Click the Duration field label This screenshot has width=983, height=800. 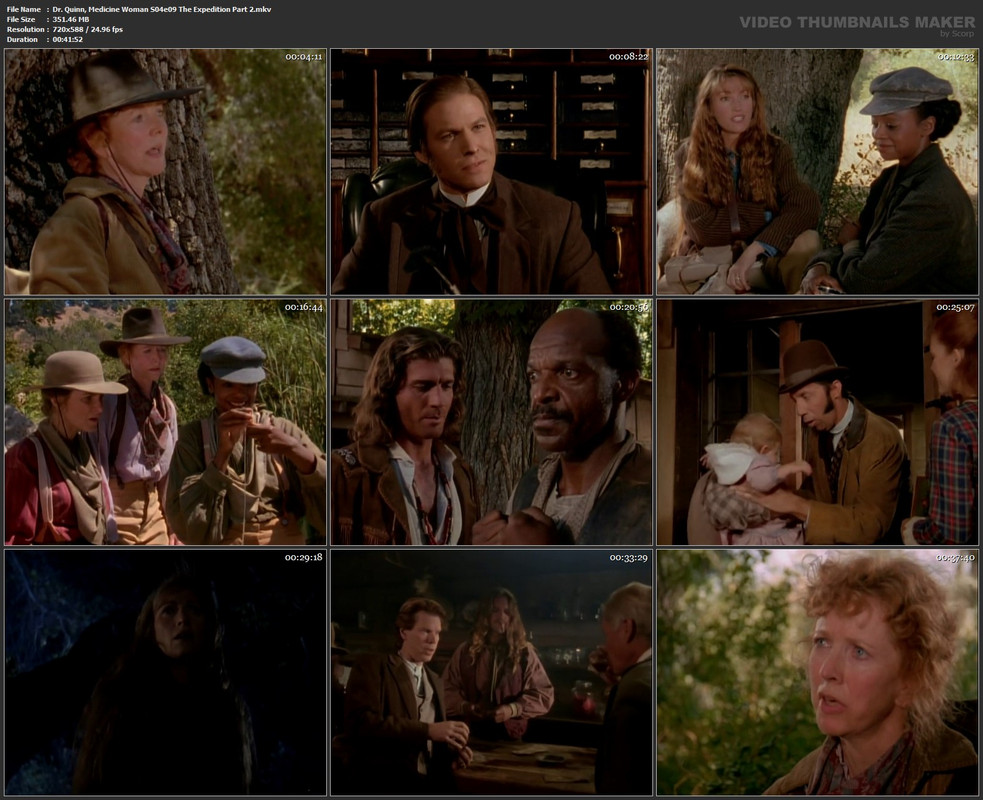point(22,39)
